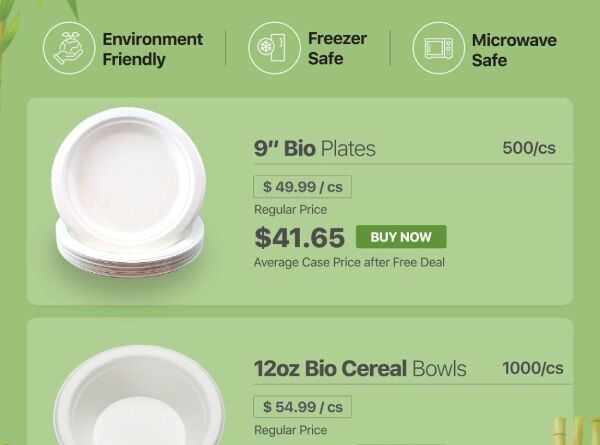Click the $49.99 / cs price box
The image size is (600, 445).
303,186
